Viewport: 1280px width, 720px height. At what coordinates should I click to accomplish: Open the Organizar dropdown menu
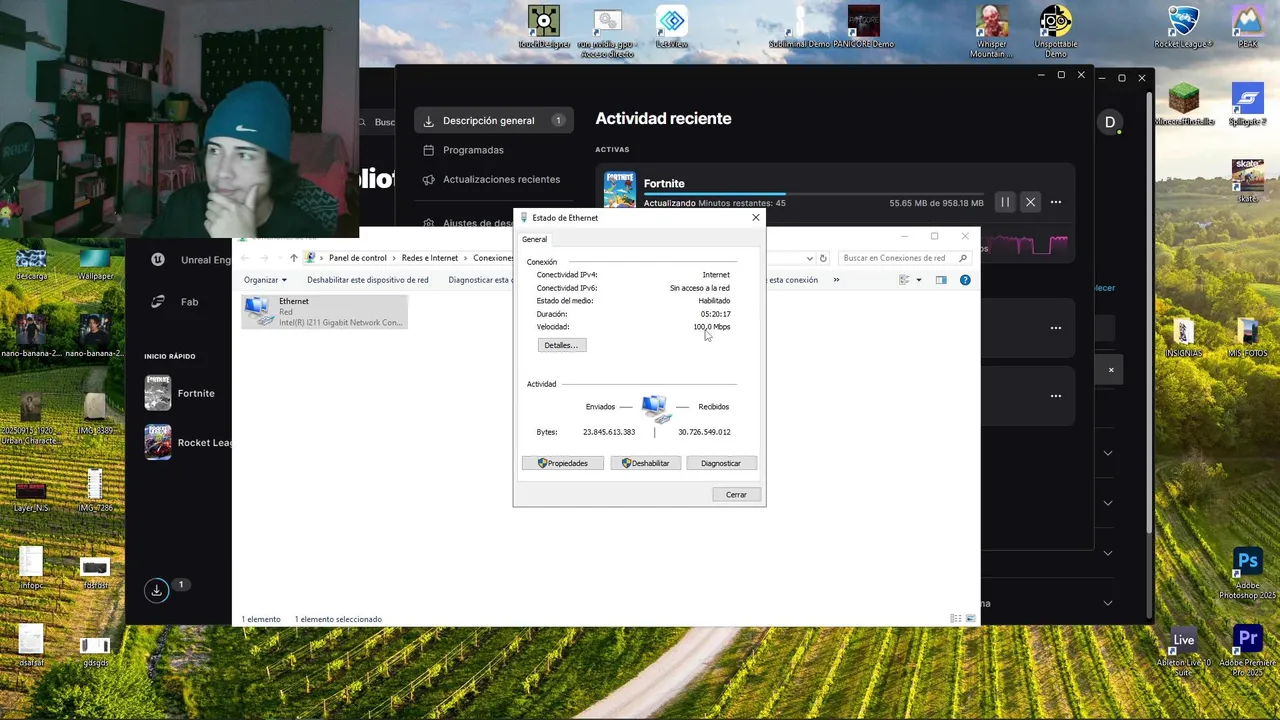coord(265,280)
